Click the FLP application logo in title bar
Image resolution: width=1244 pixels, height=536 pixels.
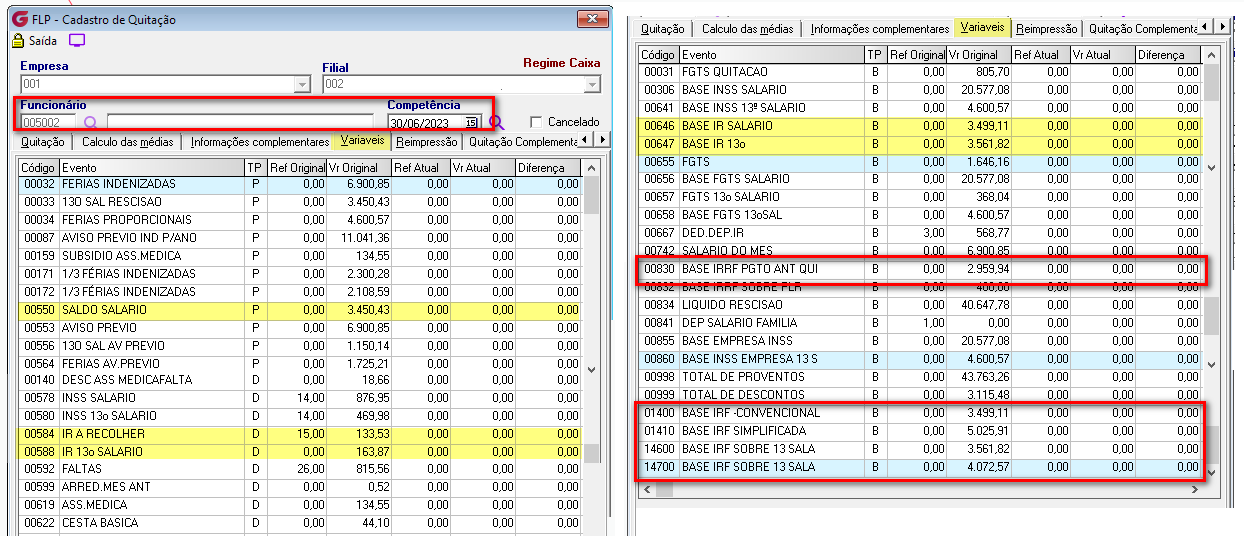(x=18, y=19)
